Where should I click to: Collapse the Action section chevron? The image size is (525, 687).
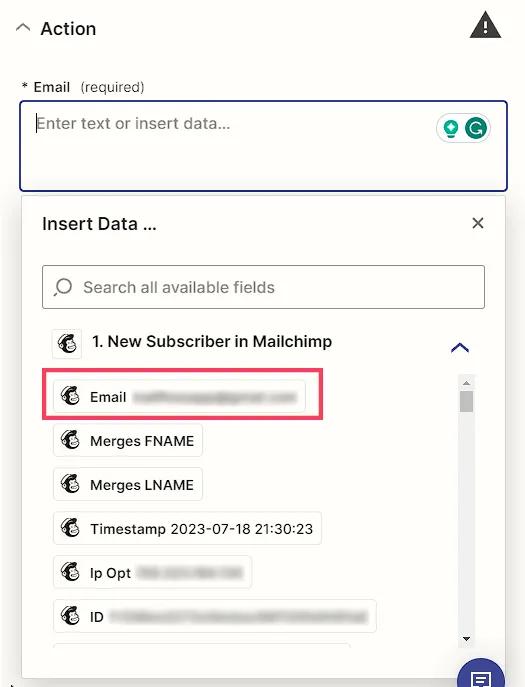(x=23, y=28)
